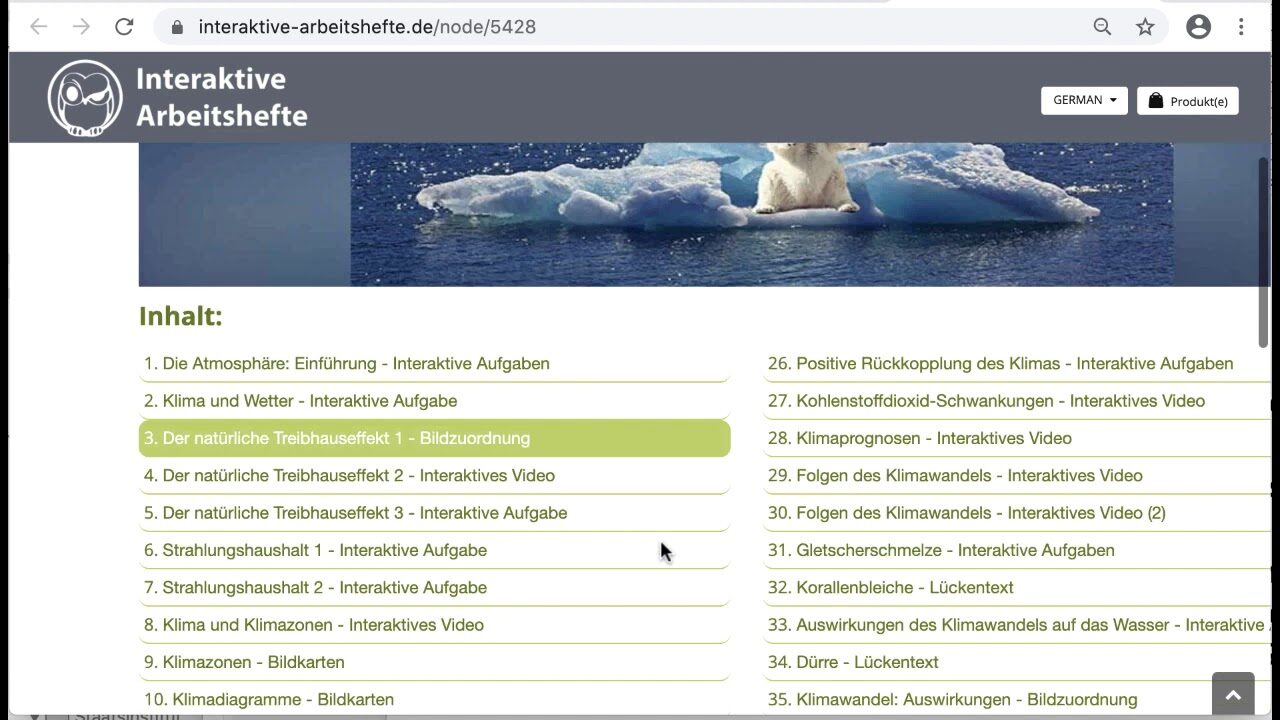Click the Inhalt: heading

[x=180, y=316]
